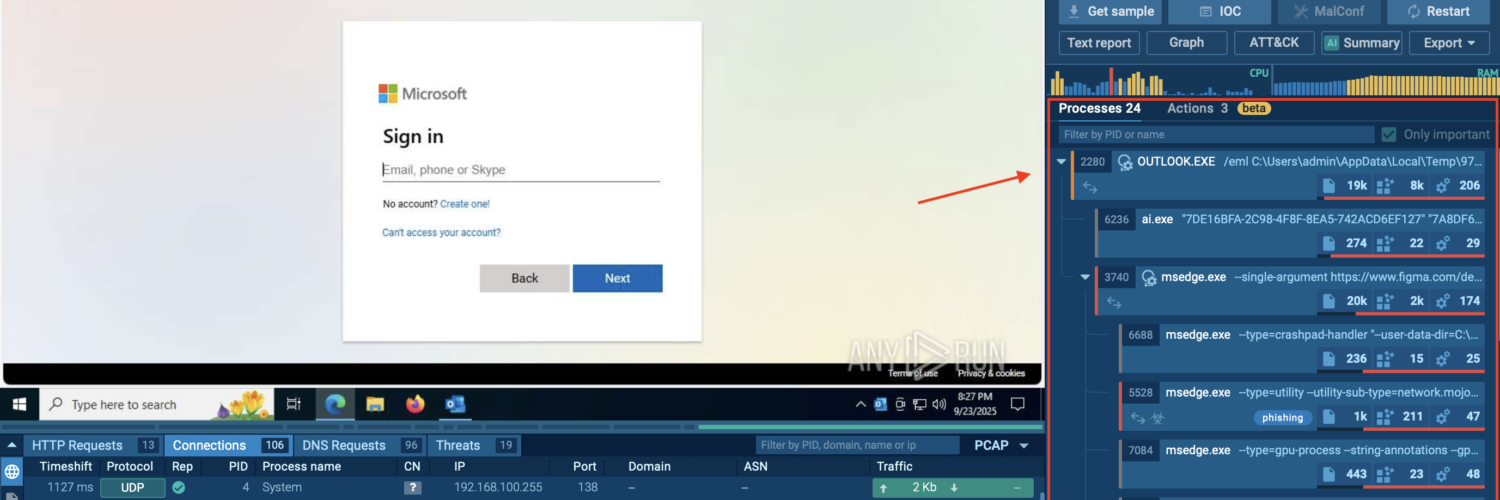Click the Task View icon in the taskbar
The image size is (1500, 500).
(x=294, y=404)
